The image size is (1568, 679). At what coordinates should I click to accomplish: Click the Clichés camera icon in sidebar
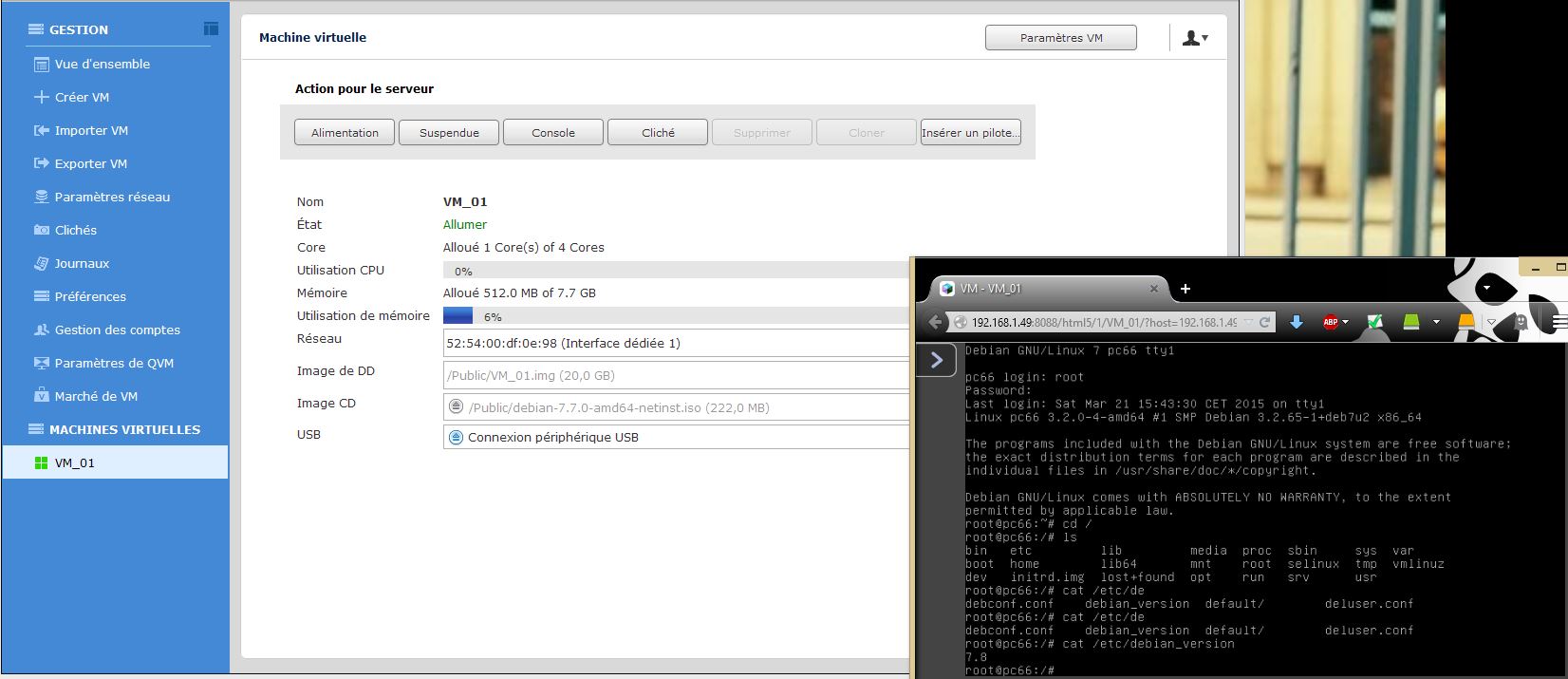(x=41, y=230)
